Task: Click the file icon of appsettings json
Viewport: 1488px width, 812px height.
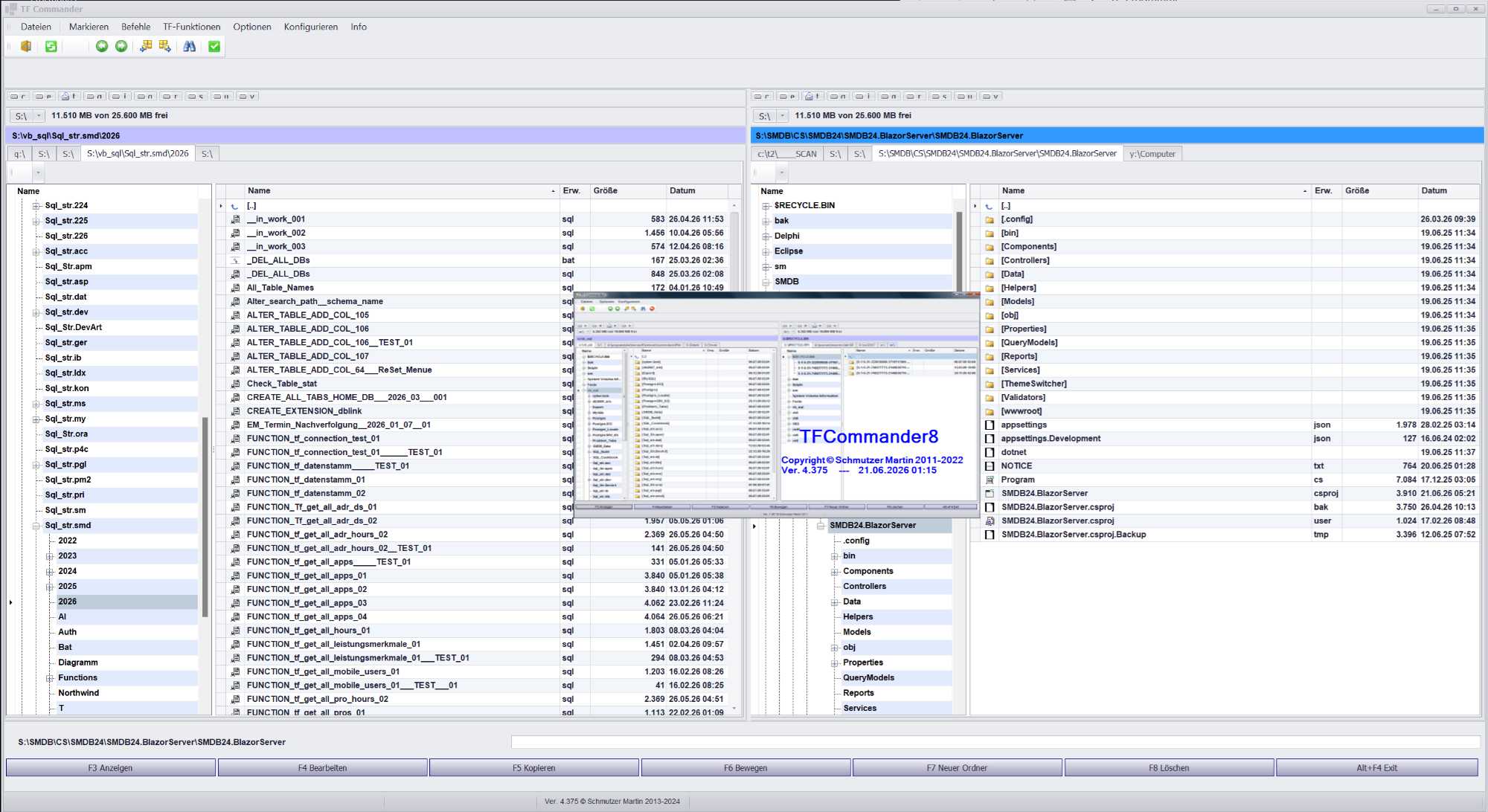Action: (x=990, y=425)
